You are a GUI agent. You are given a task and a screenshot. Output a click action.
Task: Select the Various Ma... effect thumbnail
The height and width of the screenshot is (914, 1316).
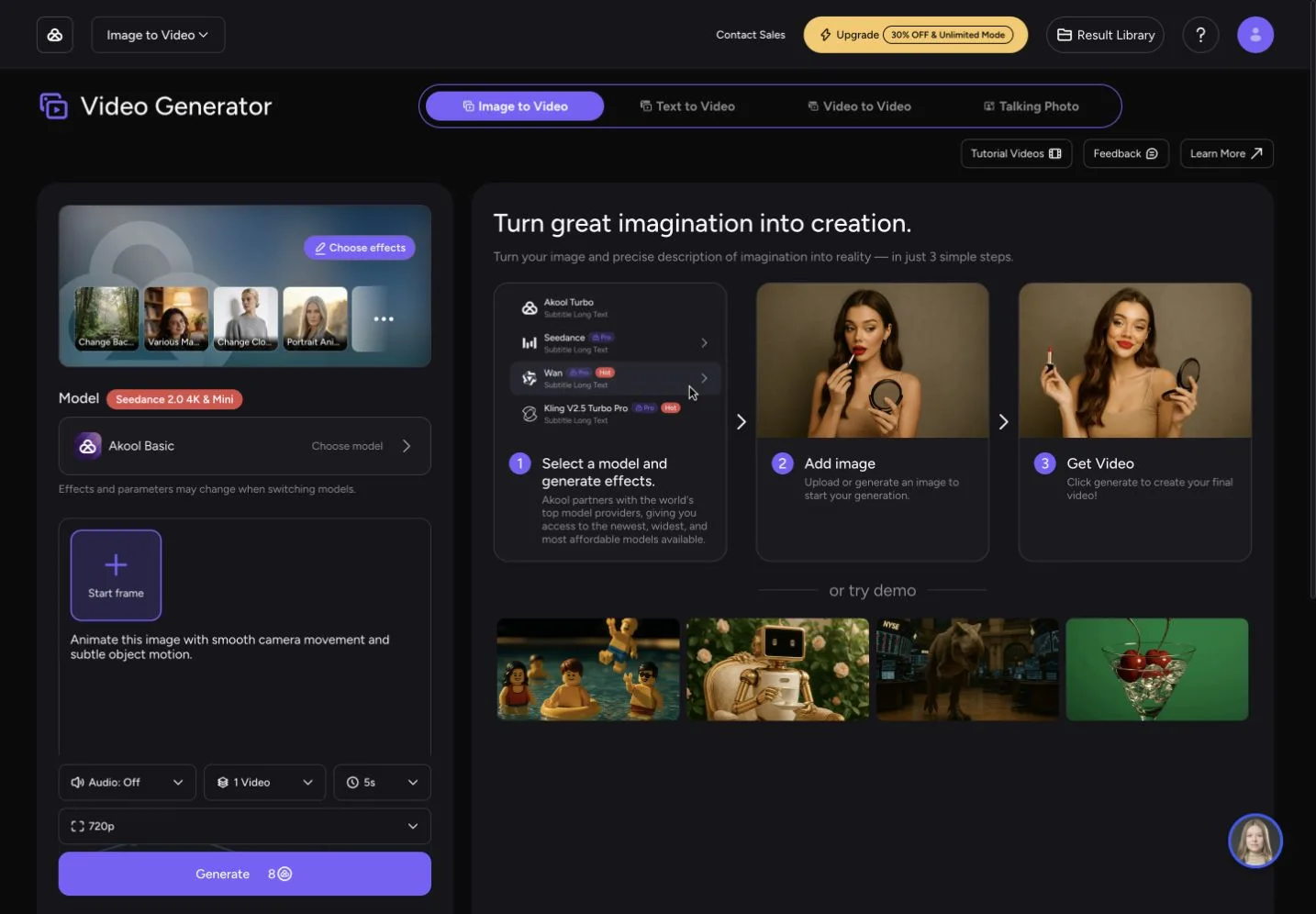(176, 318)
